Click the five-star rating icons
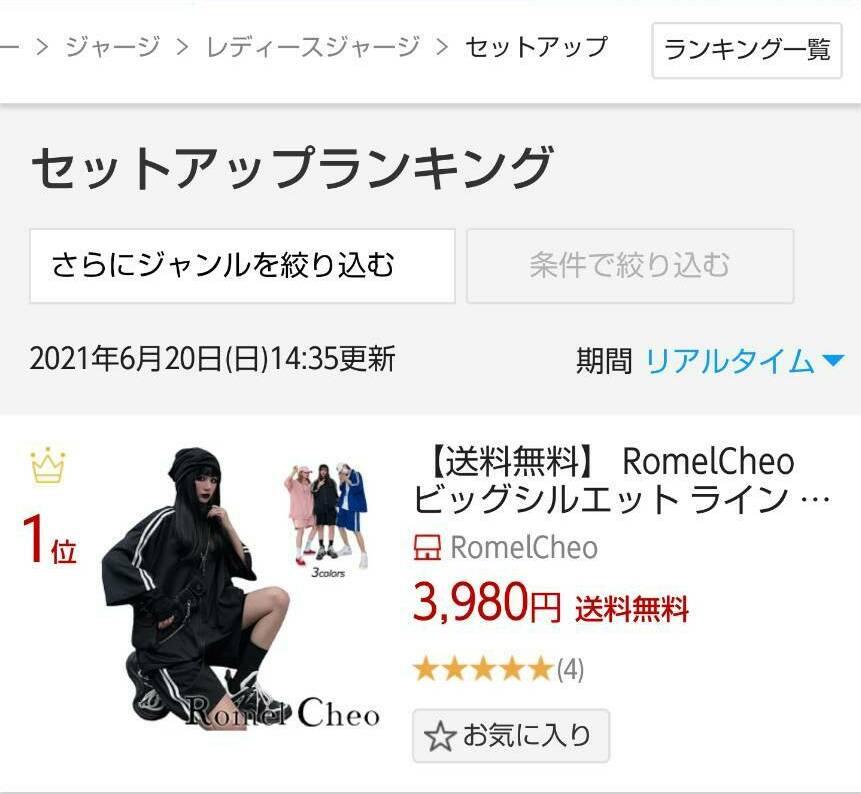This screenshot has width=861, height=794. click(x=483, y=669)
